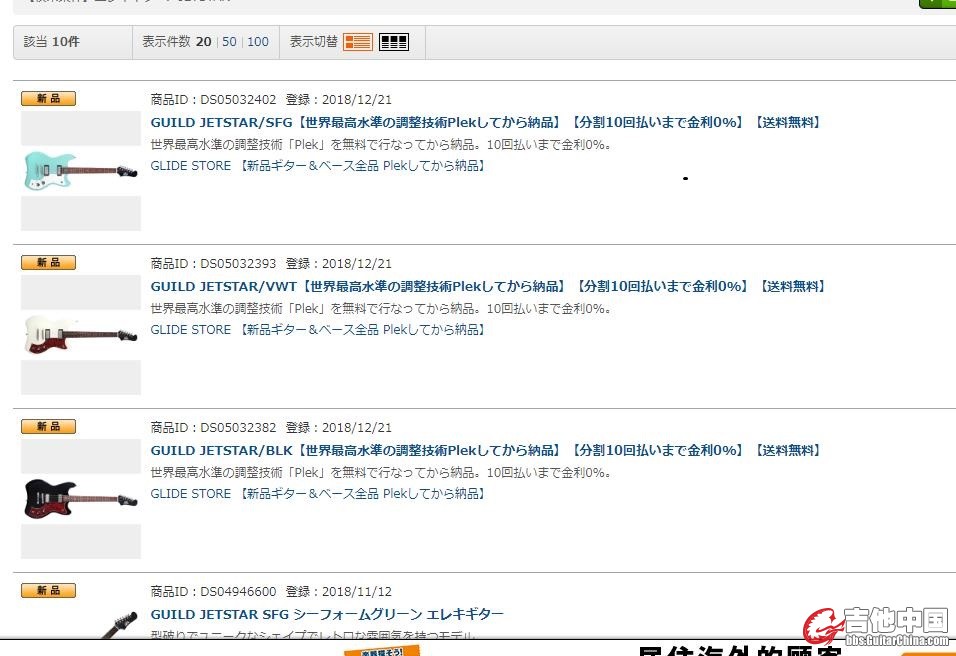The height and width of the screenshot is (656, 956).
Task: Click the 新品 badge on JETSTAR/BLK listing
Action: click(48, 426)
